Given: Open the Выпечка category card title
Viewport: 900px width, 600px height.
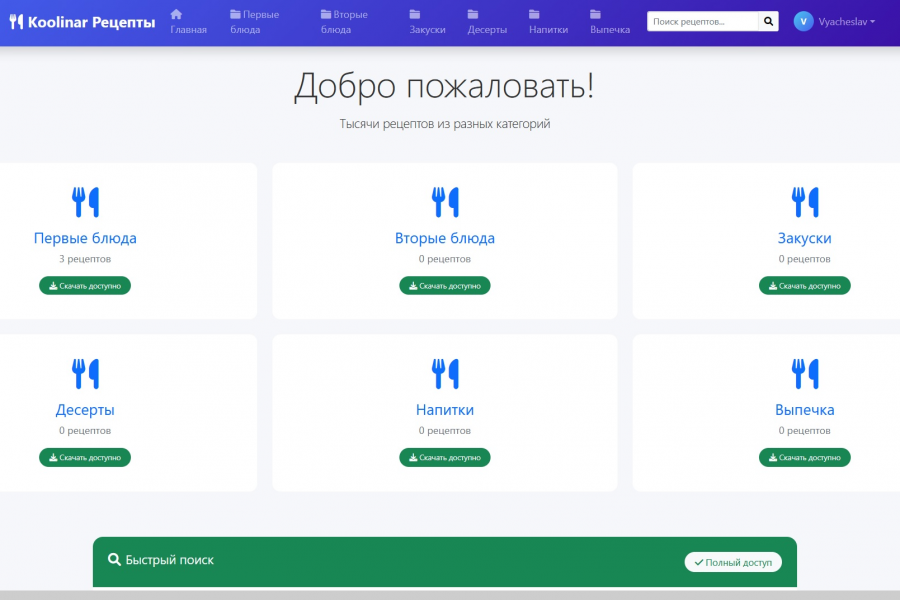Looking at the screenshot, I should point(805,409).
